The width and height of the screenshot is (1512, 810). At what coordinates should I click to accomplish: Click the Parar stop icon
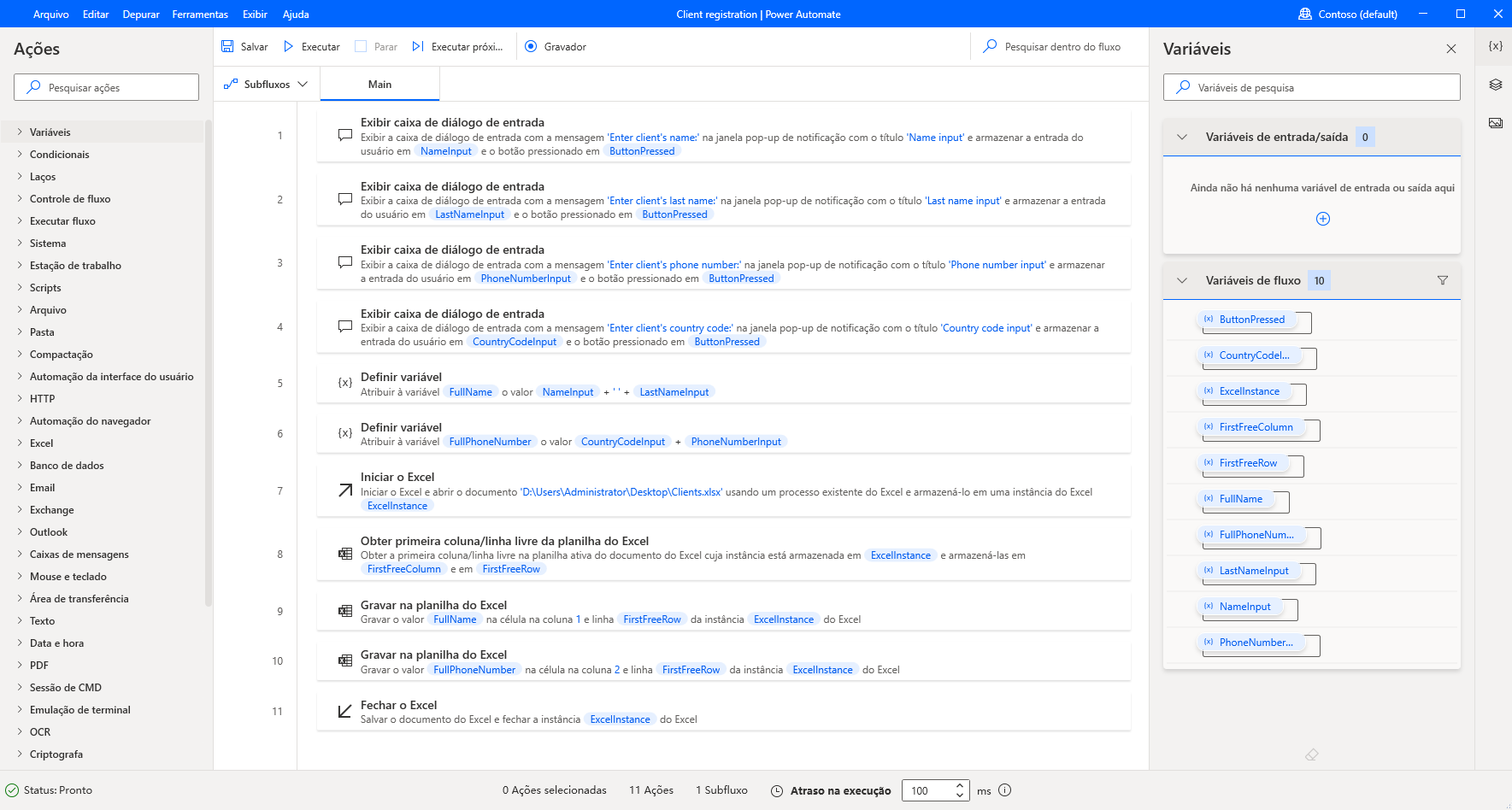coord(361,47)
